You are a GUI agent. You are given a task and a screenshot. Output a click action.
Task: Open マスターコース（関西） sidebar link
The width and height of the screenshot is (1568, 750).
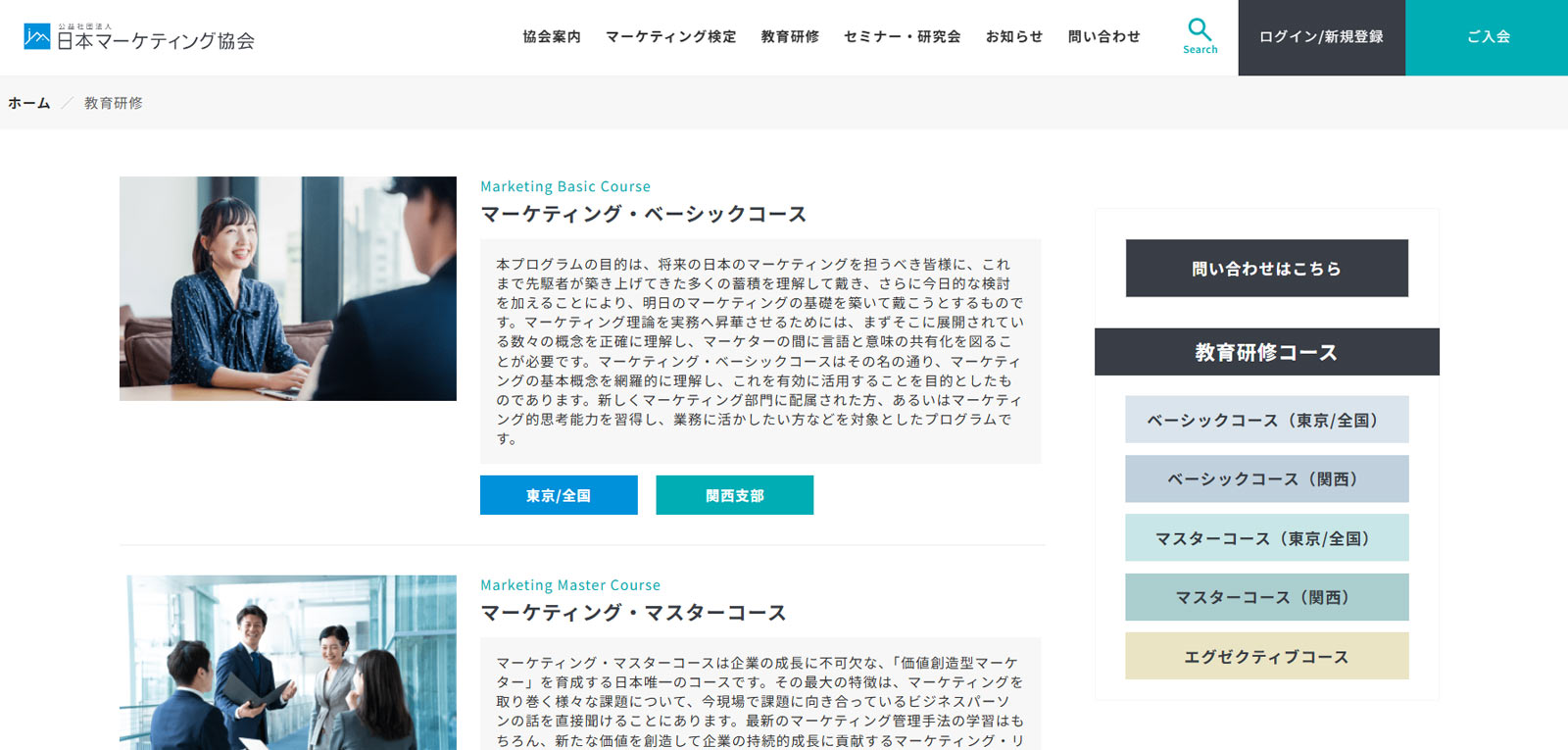click(x=1267, y=597)
